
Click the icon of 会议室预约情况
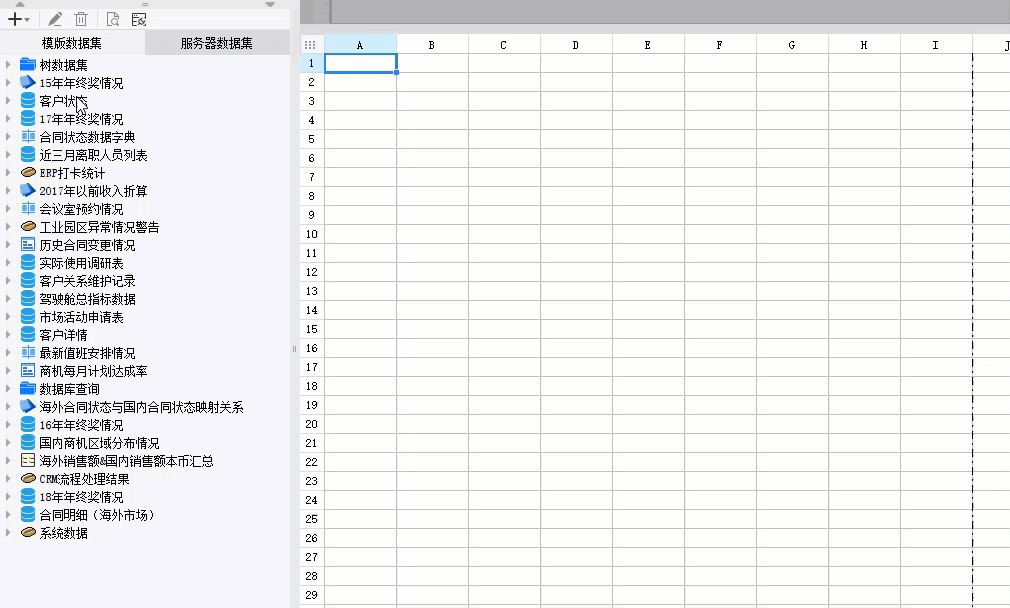pyautogui.click(x=28, y=209)
